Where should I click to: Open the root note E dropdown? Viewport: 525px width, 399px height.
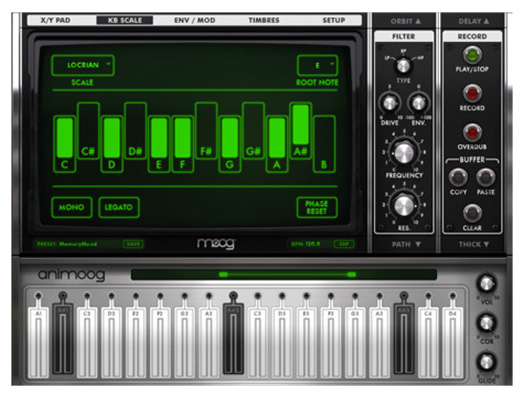click(317, 65)
